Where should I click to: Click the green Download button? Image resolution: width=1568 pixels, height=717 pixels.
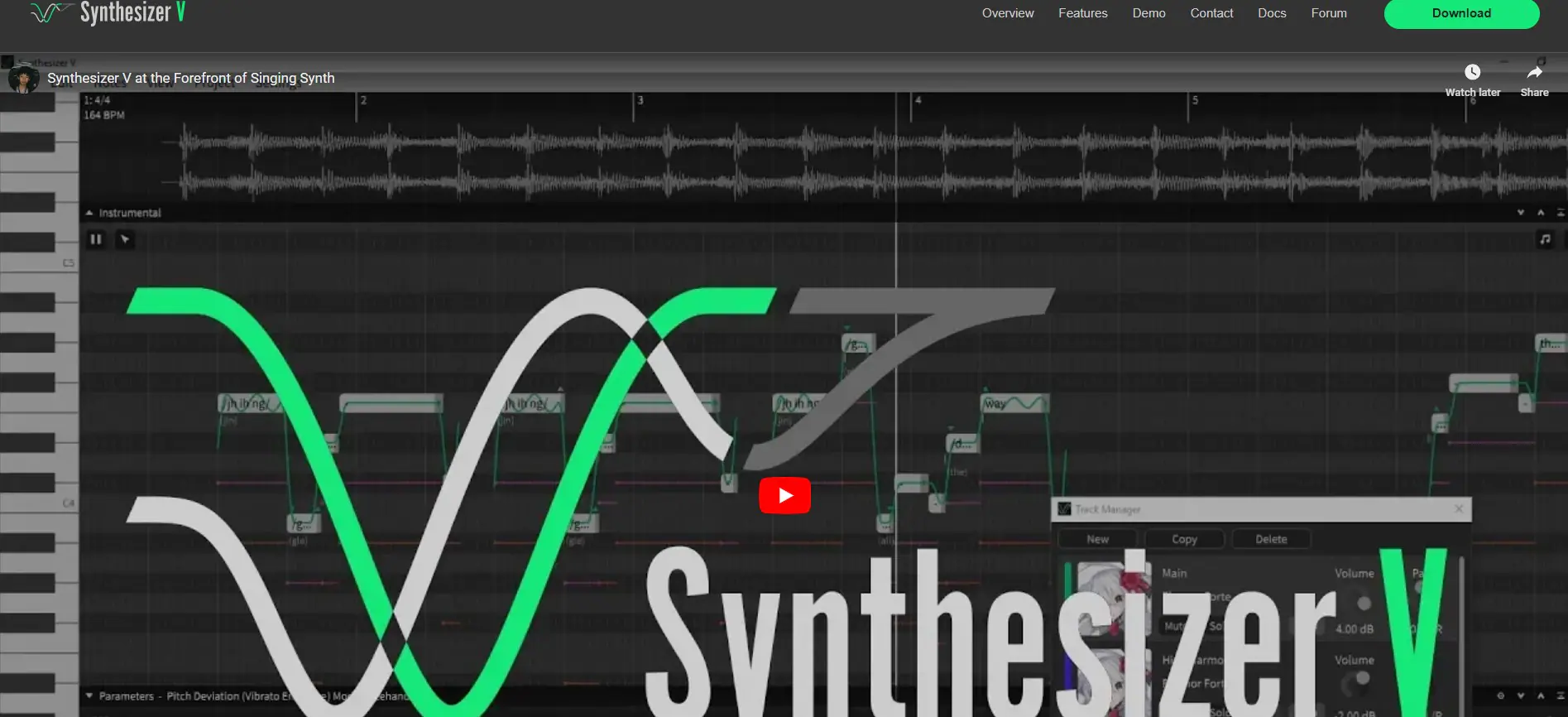(x=1461, y=13)
